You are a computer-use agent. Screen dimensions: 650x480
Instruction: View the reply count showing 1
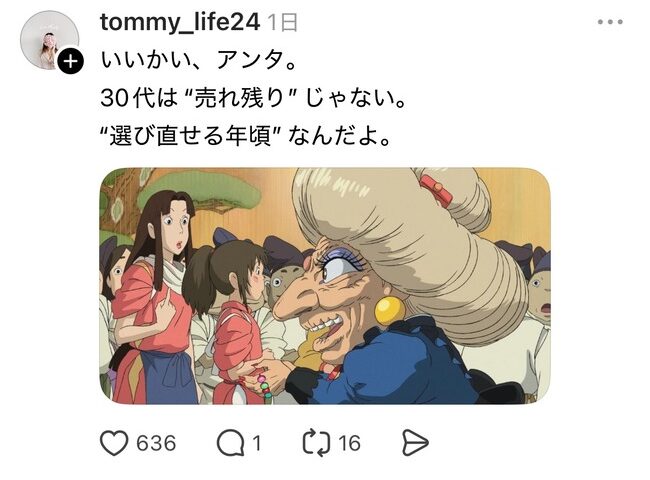click(257, 443)
